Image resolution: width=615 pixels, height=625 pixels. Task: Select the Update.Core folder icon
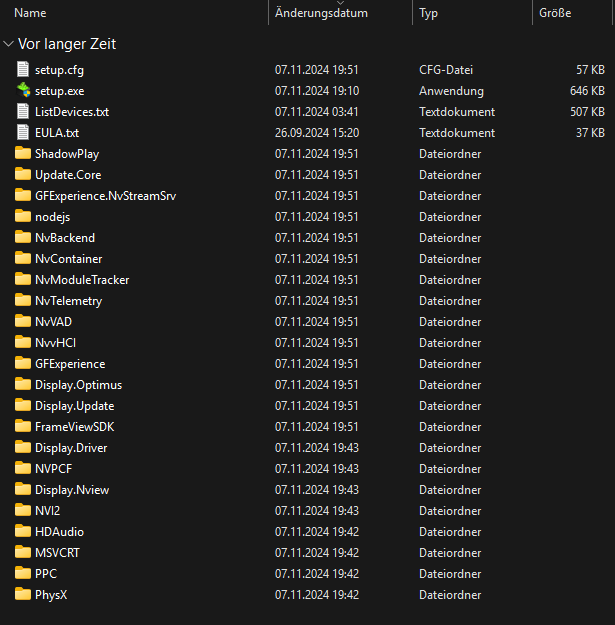pos(23,175)
